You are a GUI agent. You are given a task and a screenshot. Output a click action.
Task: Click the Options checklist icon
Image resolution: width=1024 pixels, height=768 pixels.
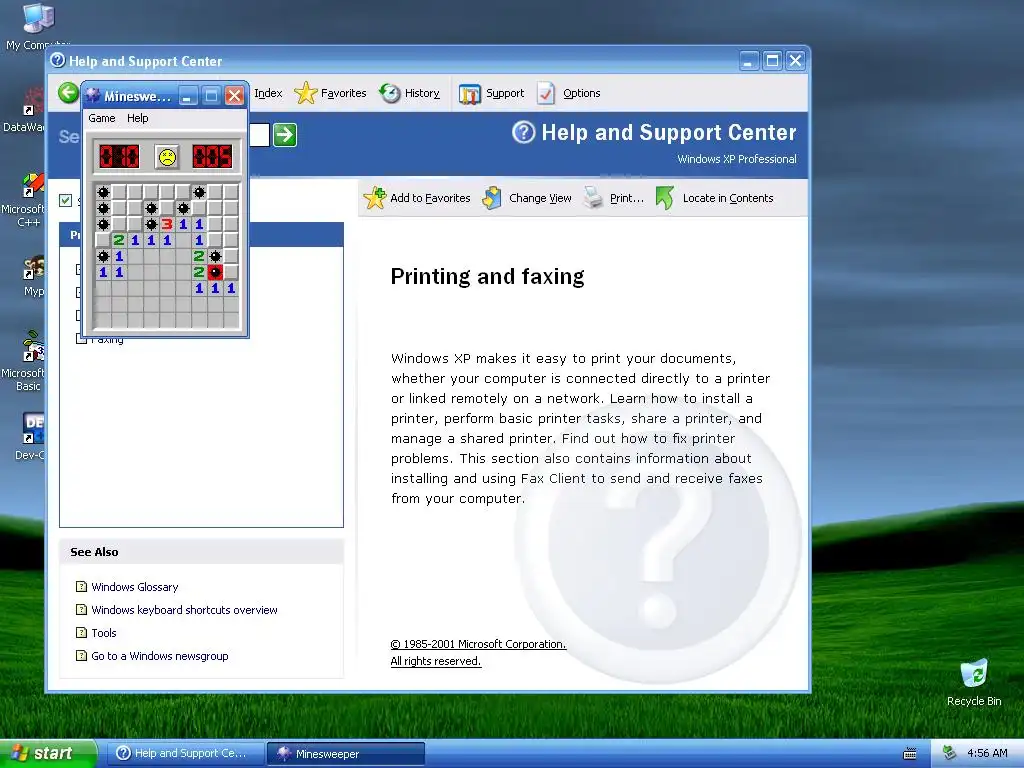tap(546, 93)
